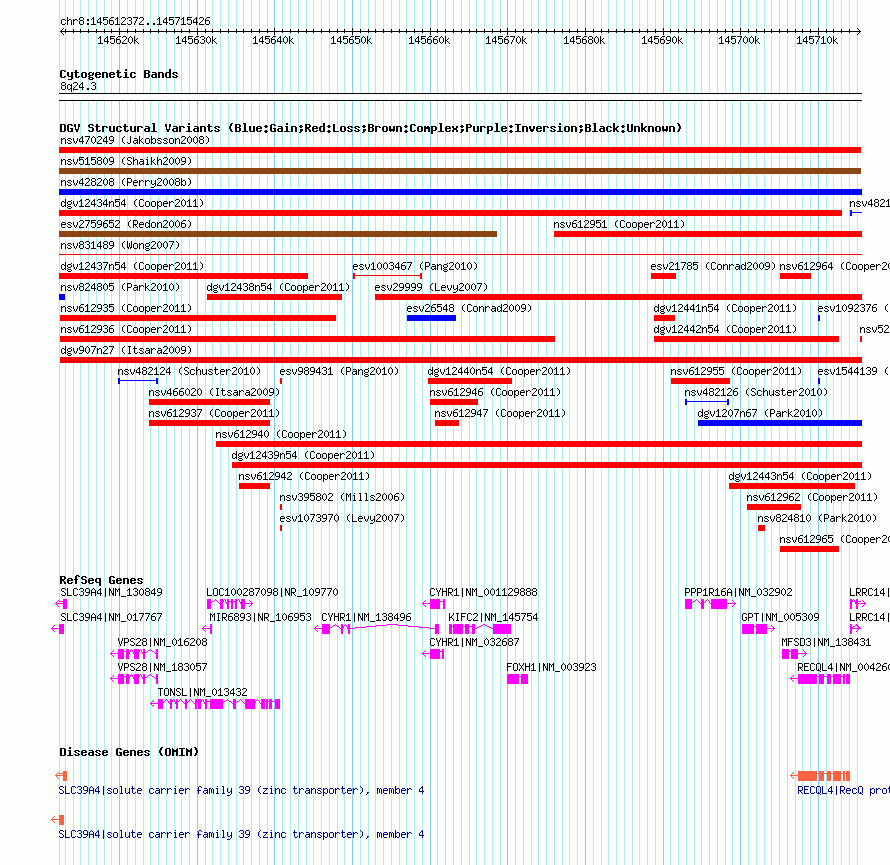
Task: Click the dgv12438n54 (Cooper2011) label
Action: [278, 287]
